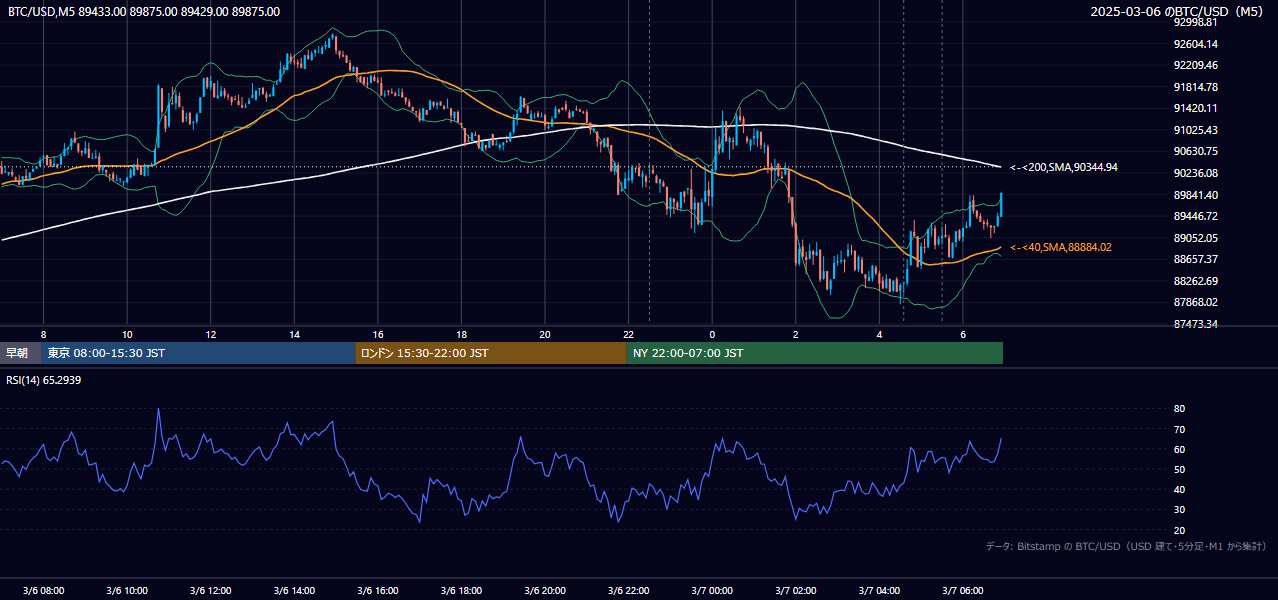This screenshot has width=1278, height=600.
Task: Click price axis value 92998.81
Action: click(1195, 22)
